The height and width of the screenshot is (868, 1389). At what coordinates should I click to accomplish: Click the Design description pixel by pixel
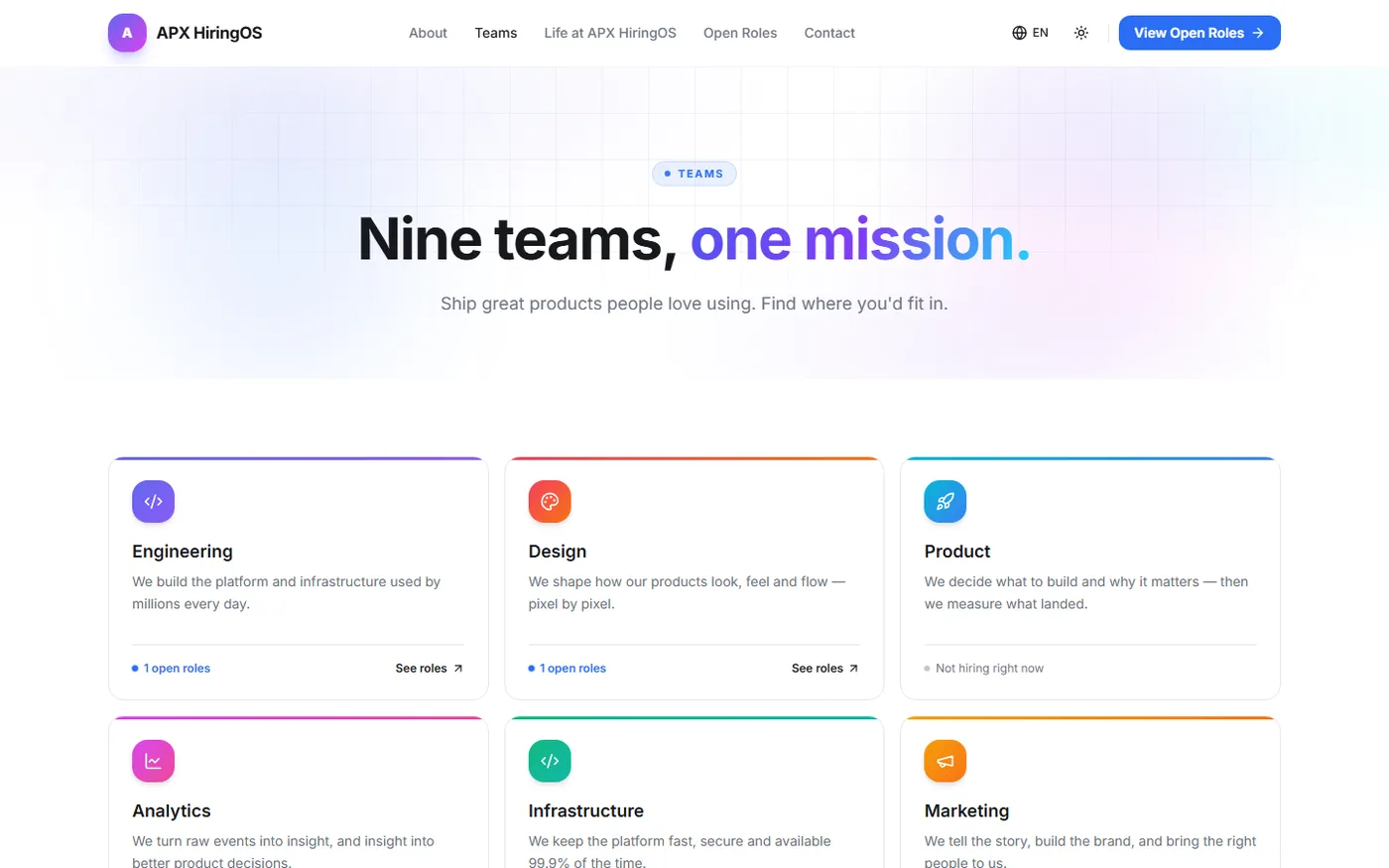tap(687, 593)
